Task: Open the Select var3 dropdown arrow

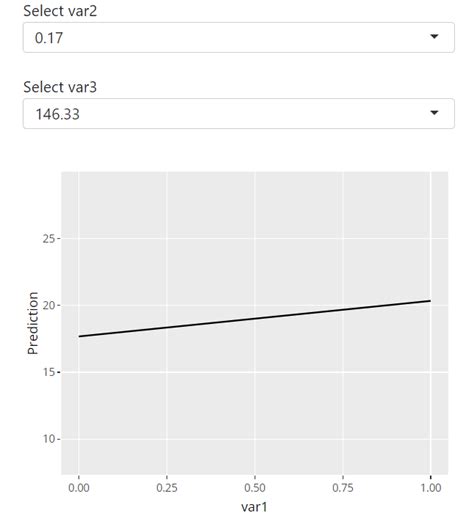Action: (x=434, y=113)
